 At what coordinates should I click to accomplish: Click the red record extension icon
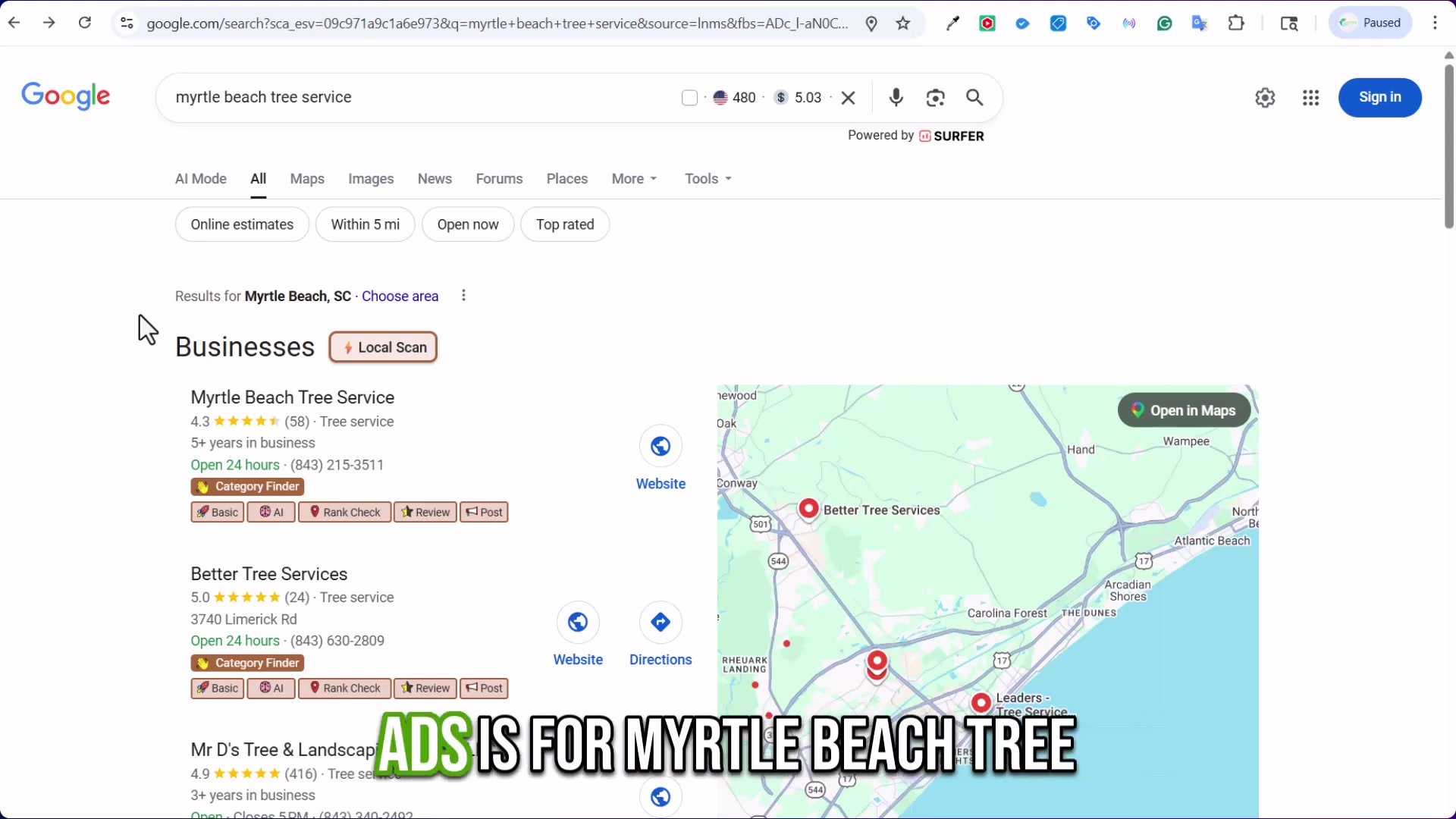click(x=987, y=24)
